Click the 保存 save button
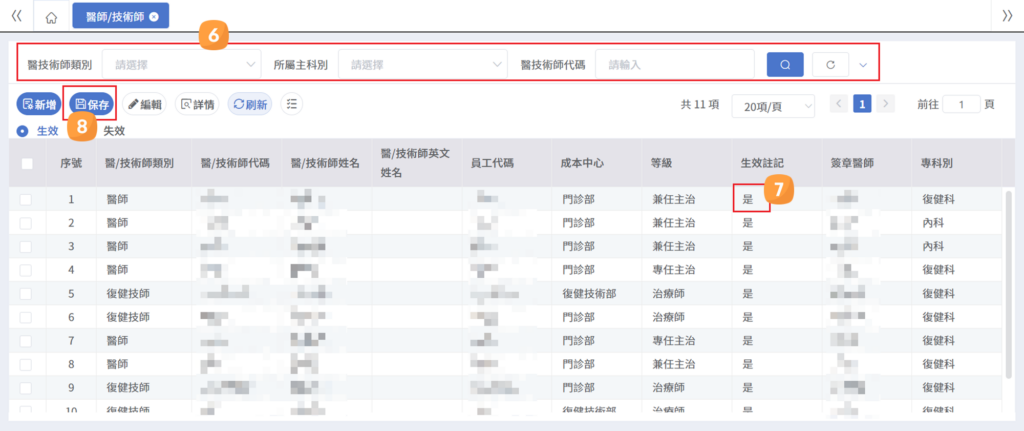1024x431 pixels. [91, 104]
